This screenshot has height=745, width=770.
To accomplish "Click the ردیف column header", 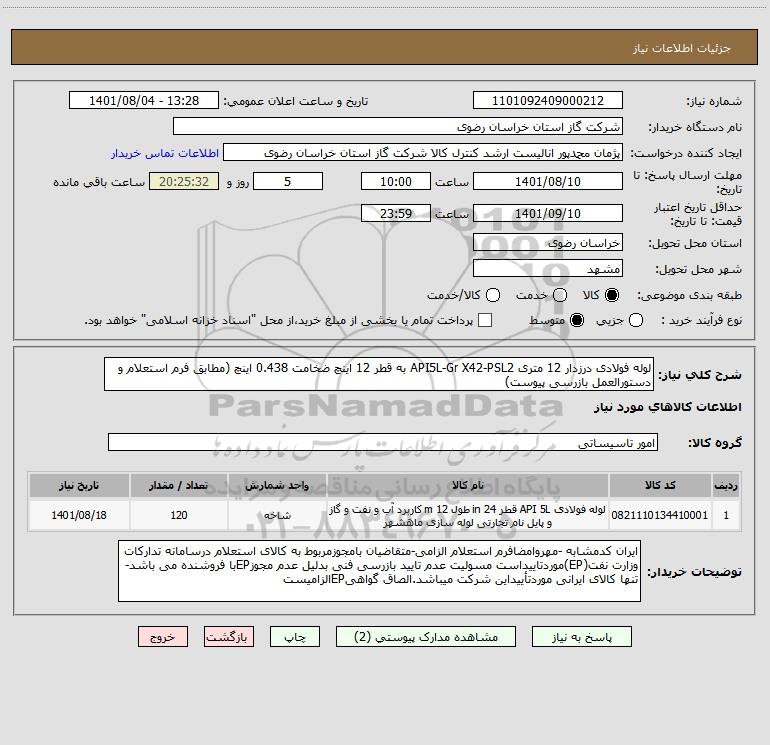I will click(x=726, y=486).
